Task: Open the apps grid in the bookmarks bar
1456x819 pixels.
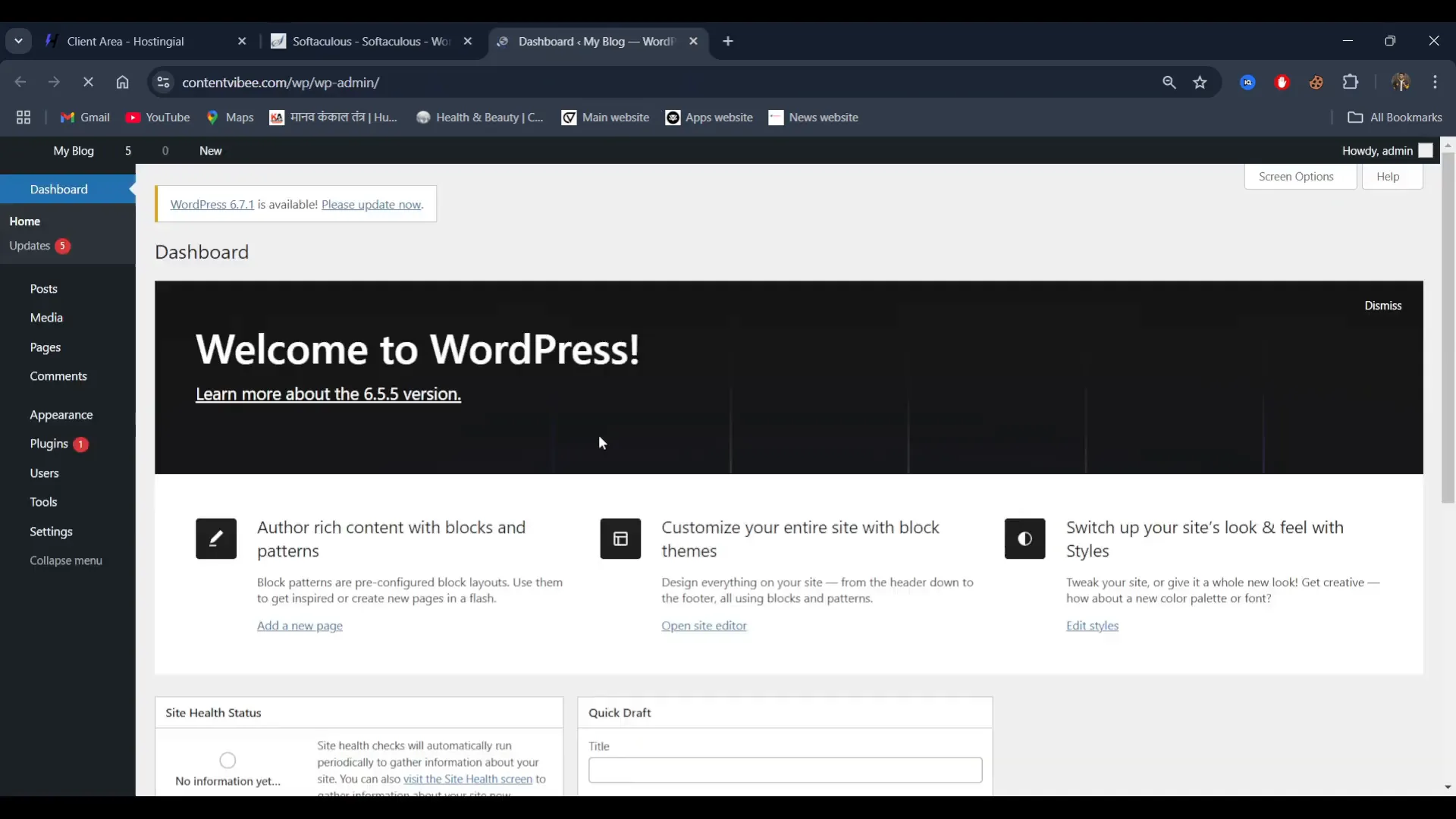Action: point(24,118)
